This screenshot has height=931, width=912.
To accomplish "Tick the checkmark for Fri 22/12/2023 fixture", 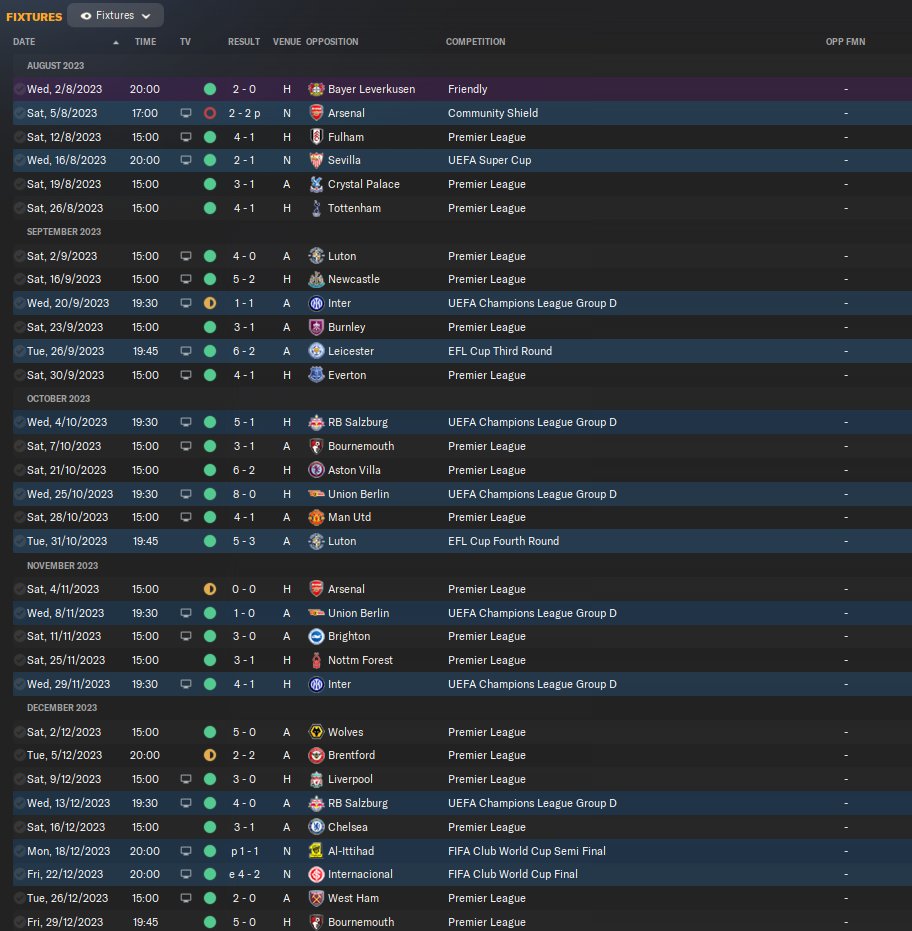I will click(20, 875).
